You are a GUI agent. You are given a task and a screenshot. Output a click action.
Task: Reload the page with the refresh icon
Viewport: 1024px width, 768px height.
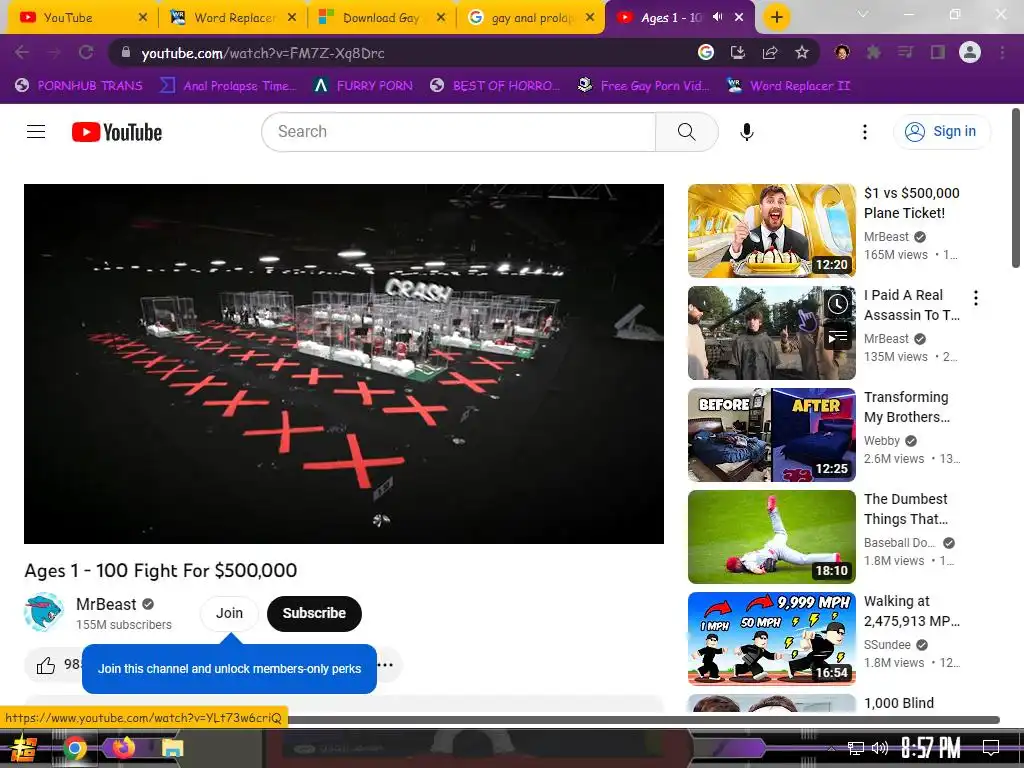86,52
